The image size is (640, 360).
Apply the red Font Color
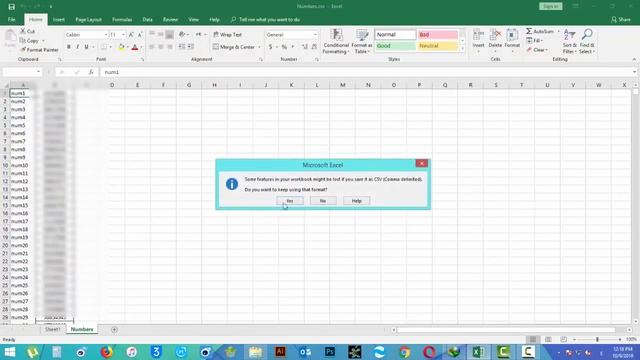(135, 47)
